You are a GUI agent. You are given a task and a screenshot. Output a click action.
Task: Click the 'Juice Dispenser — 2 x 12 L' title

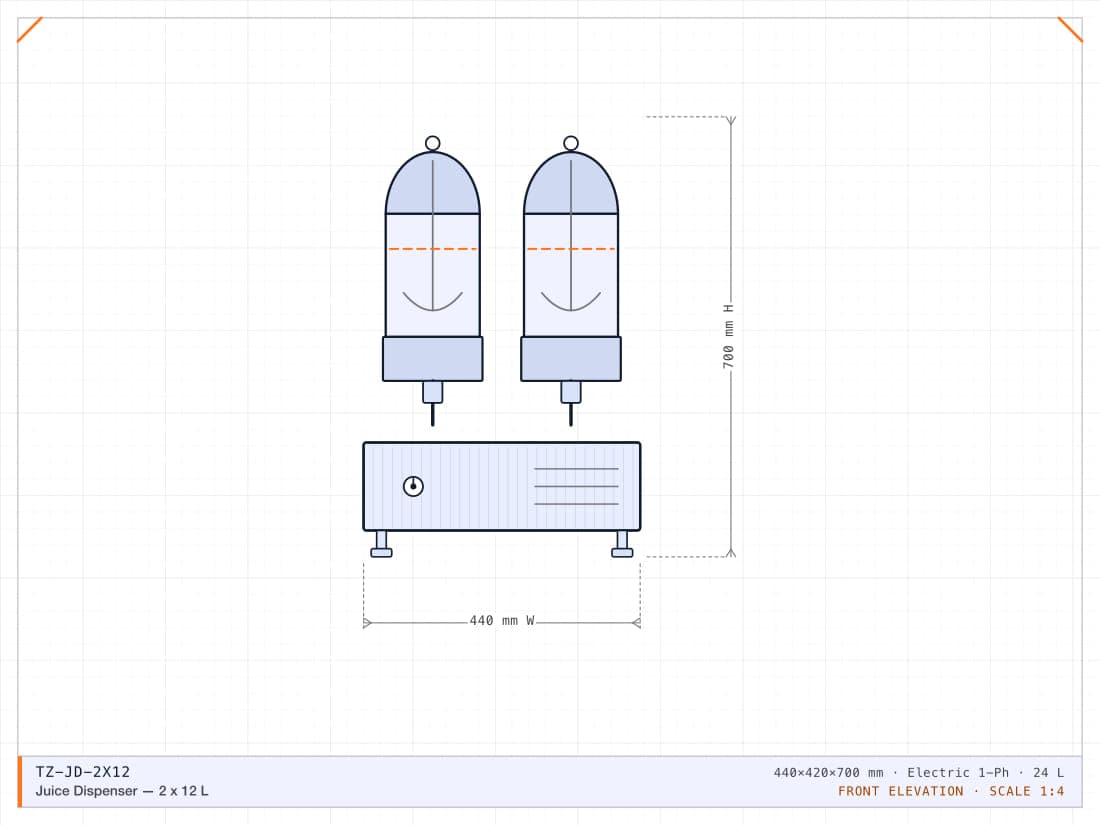click(122, 791)
